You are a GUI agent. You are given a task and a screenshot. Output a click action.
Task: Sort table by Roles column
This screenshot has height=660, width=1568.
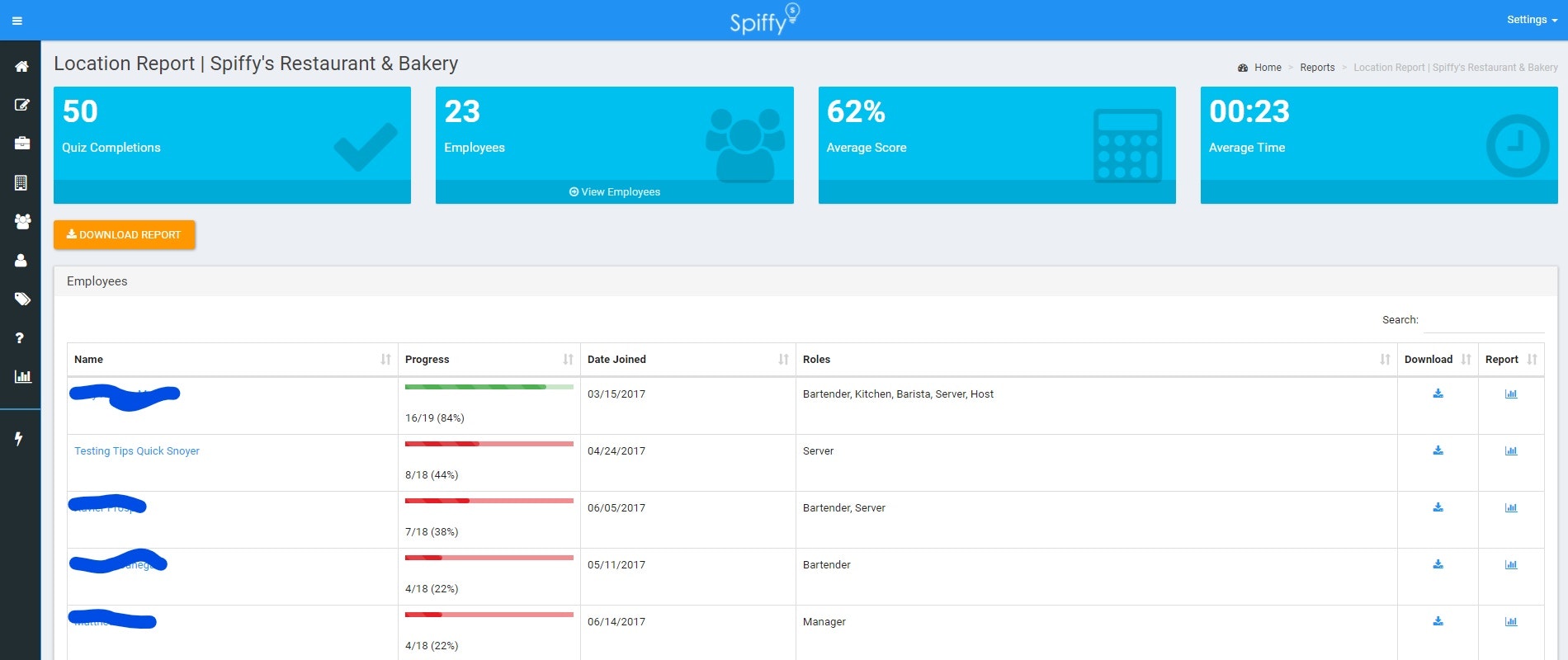point(1097,360)
